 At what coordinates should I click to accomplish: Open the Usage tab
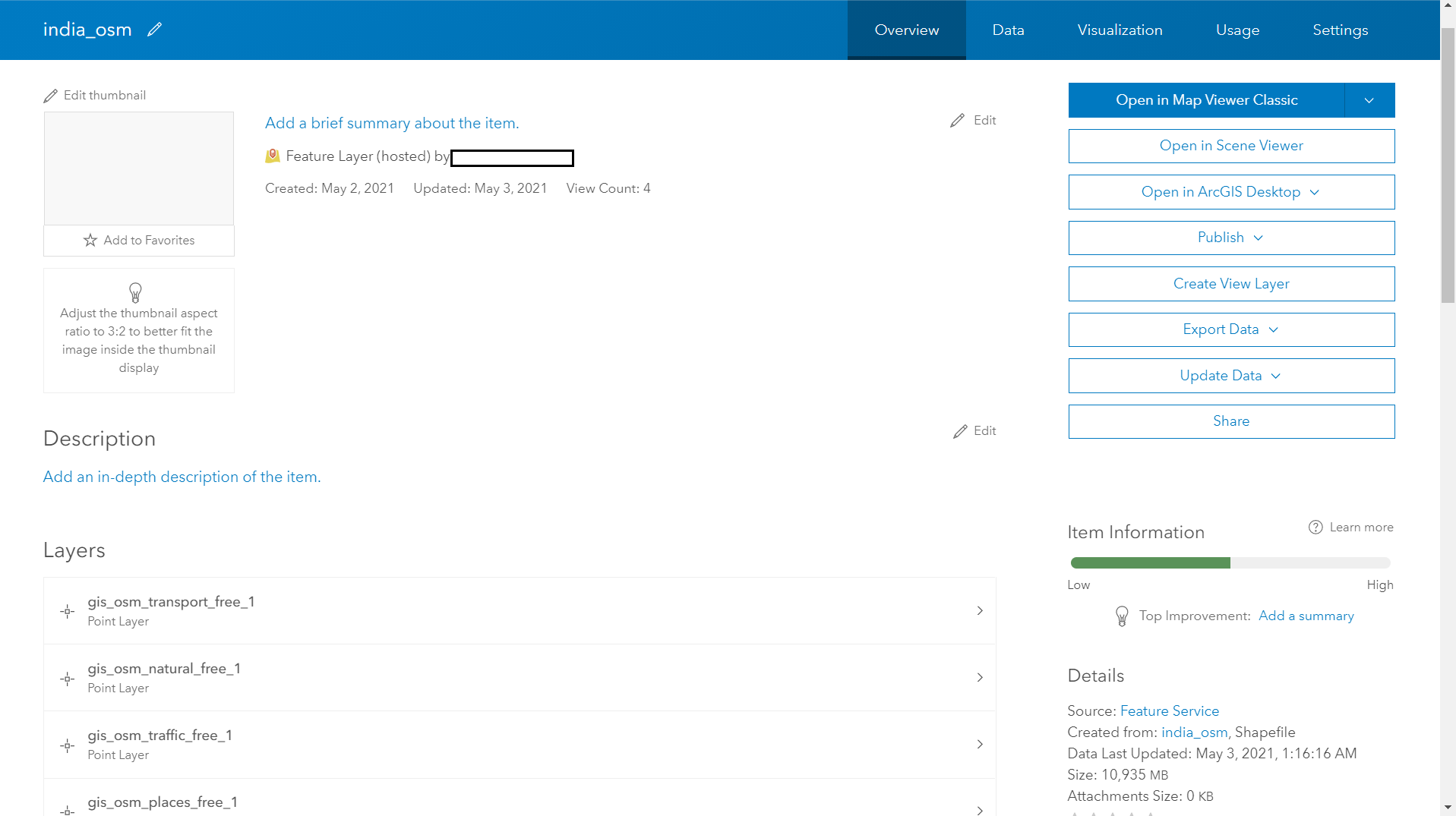pyautogui.click(x=1237, y=30)
